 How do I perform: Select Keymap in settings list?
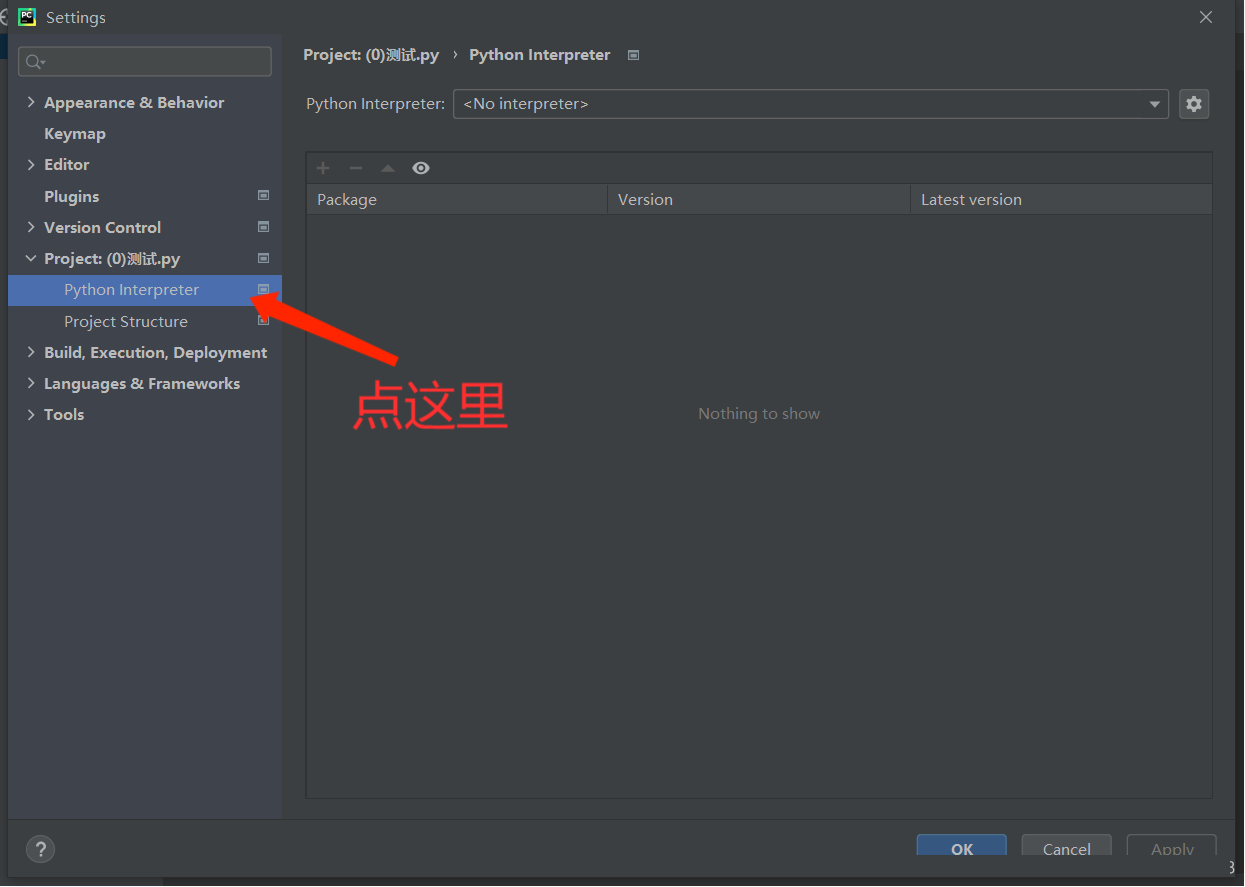coord(75,133)
